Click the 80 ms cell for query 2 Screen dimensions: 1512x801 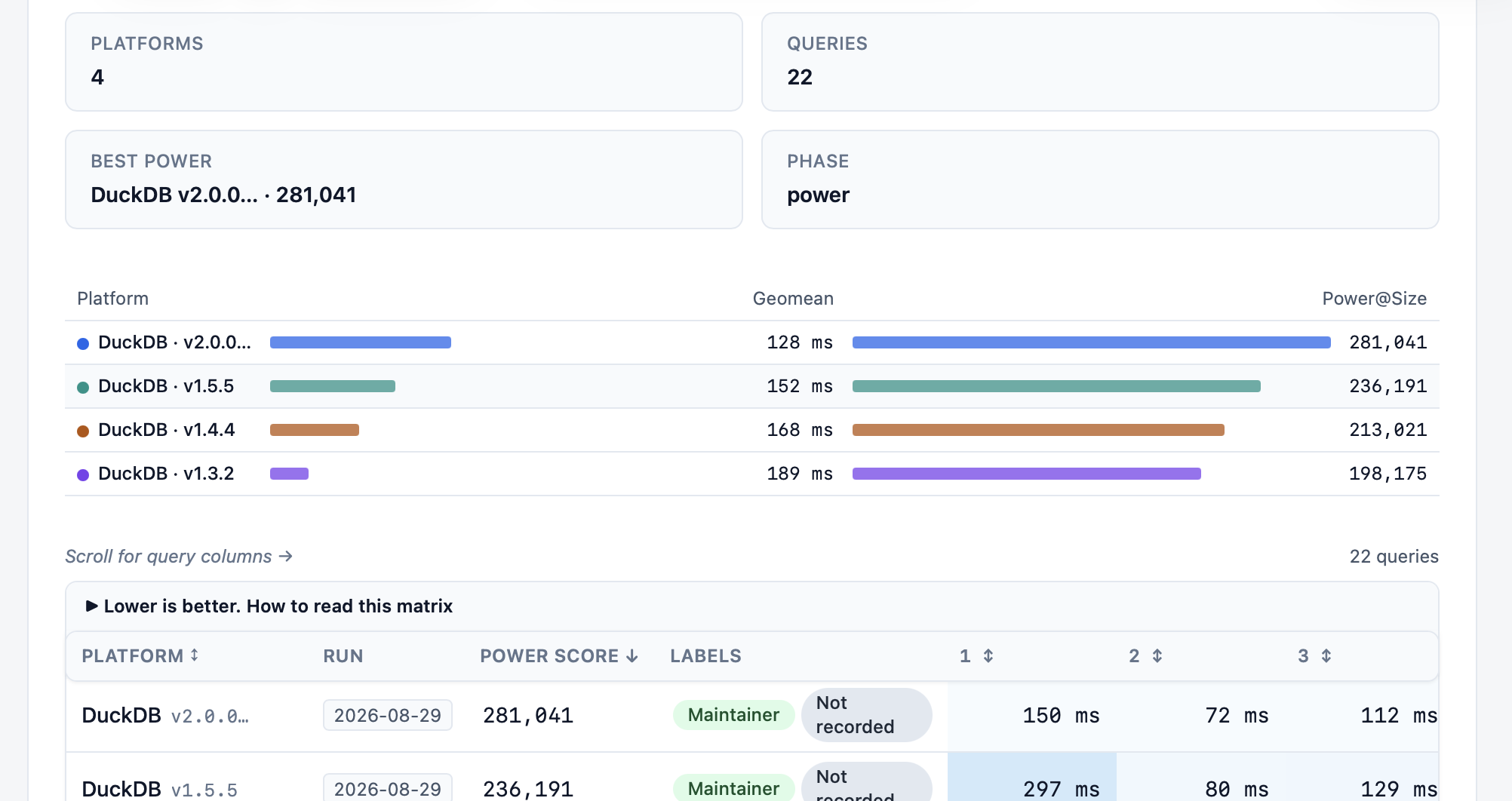point(1201,777)
